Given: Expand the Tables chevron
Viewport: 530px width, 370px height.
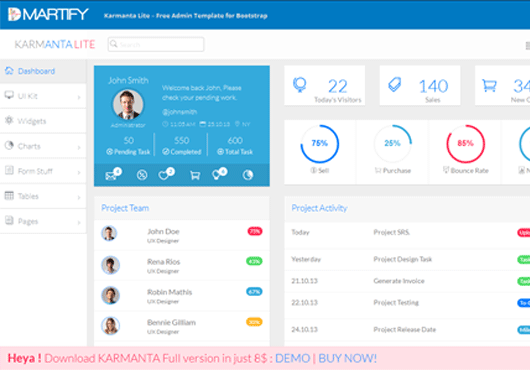Looking at the screenshot, I should coord(79,197).
